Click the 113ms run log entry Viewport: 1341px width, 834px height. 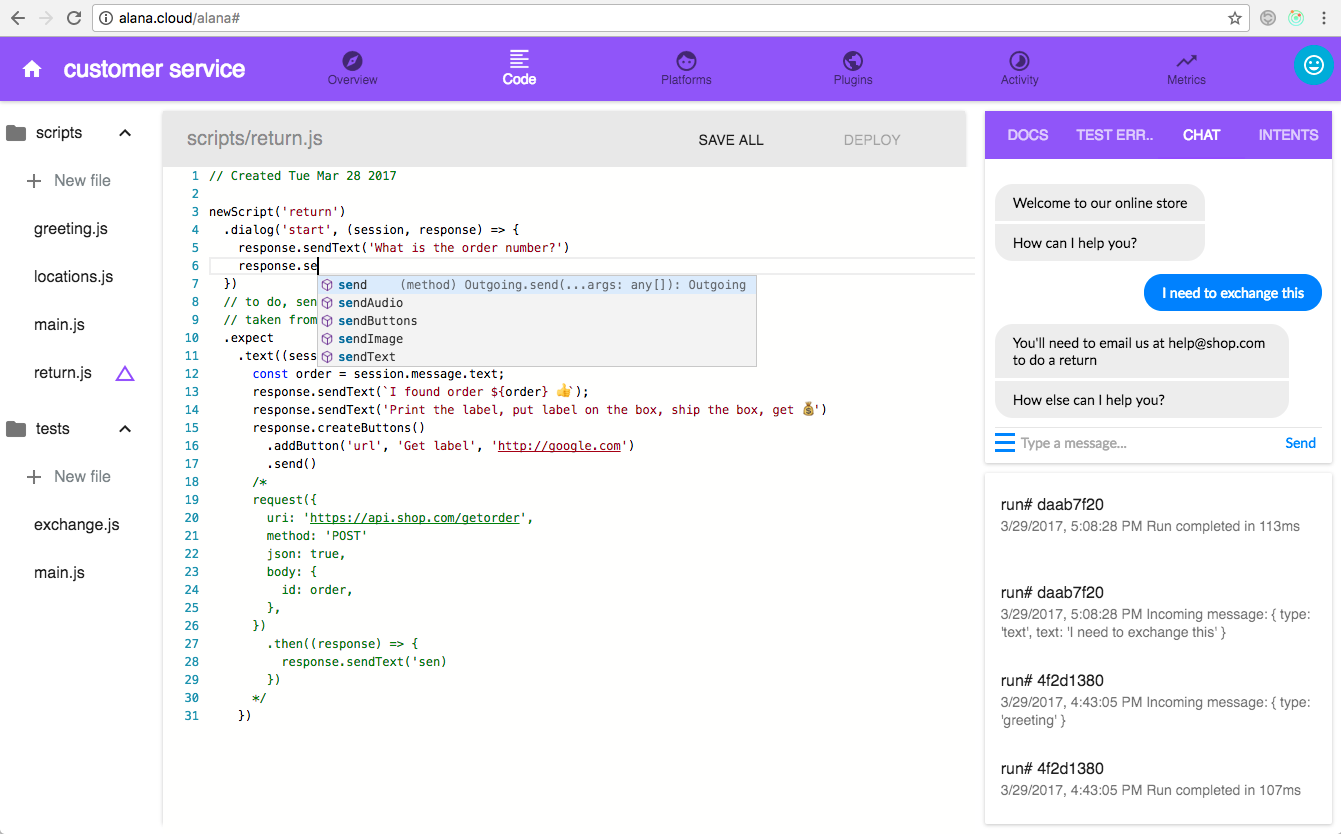[x=1158, y=515]
